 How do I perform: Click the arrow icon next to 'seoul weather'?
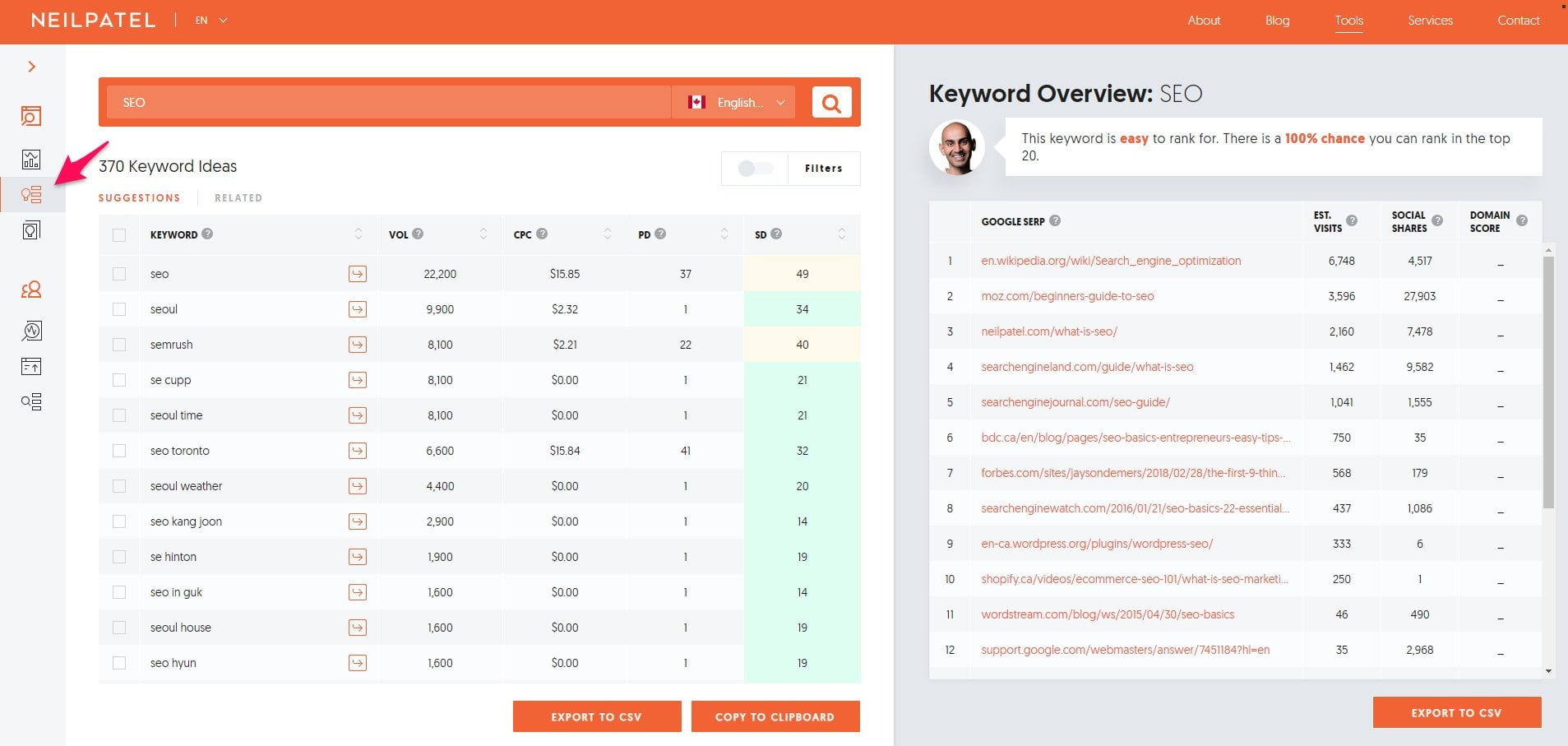pyautogui.click(x=358, y=486)
